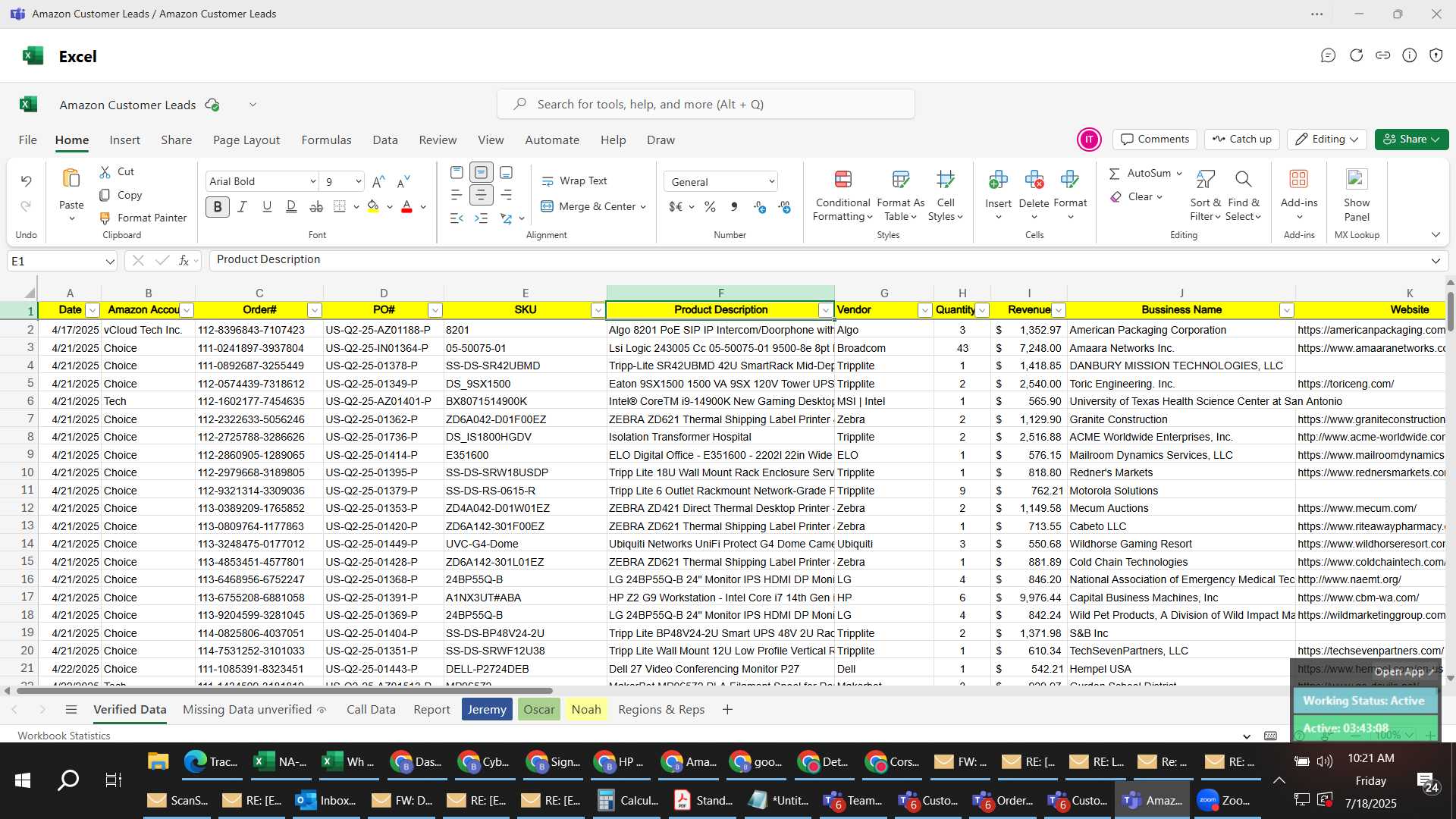
Task: Switch to Call Data sheet tab
Action: click(371, 710)
